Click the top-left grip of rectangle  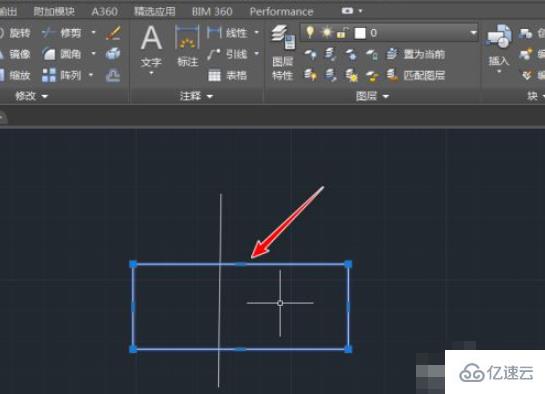click(133, 264)
